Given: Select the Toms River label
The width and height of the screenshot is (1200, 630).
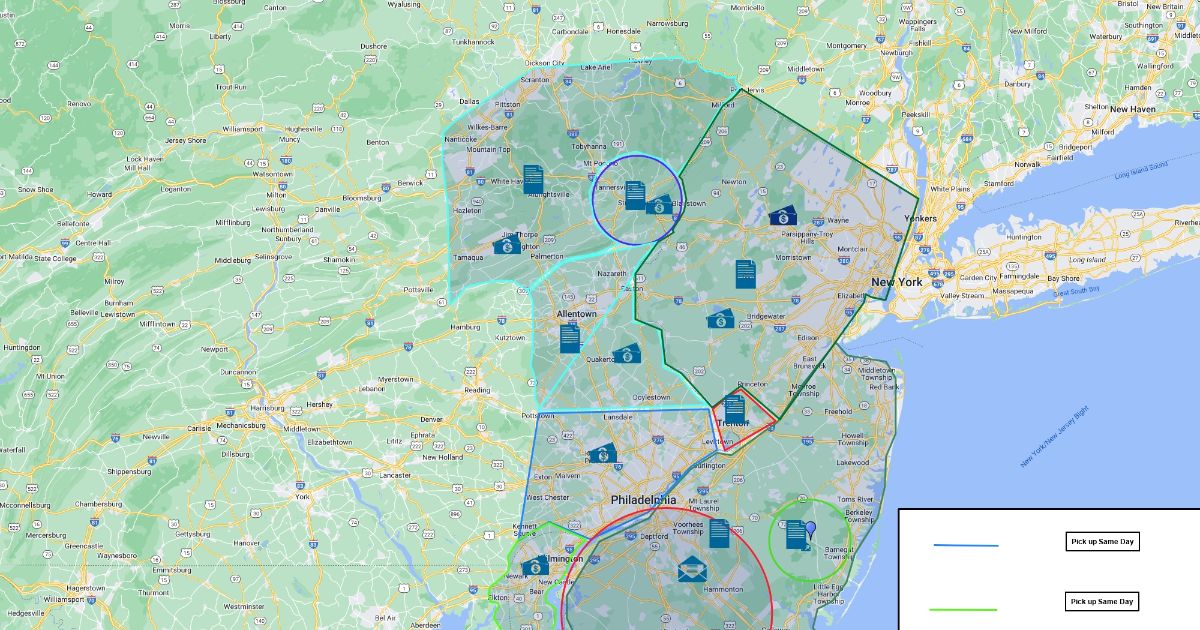Looking at the screenshot, I should pyautogui.click(x=856, y=499).
